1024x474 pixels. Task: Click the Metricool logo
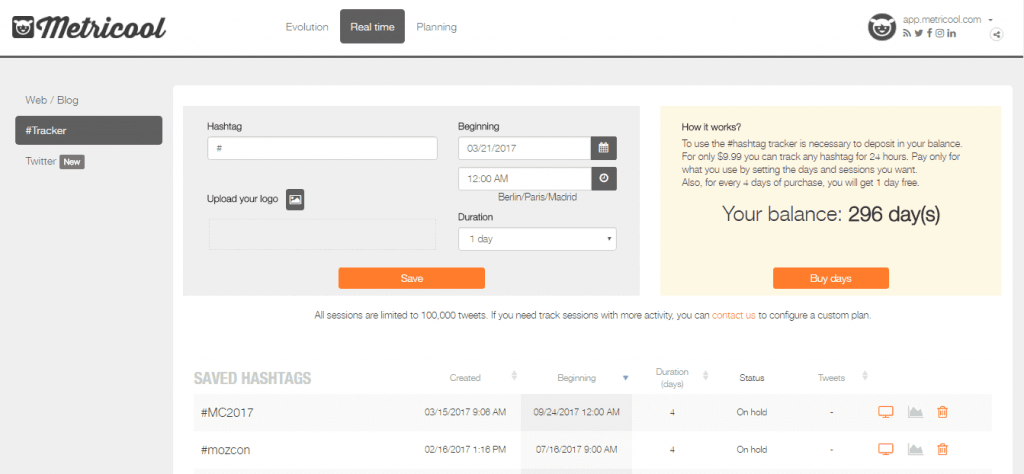(x=89, y=27)
